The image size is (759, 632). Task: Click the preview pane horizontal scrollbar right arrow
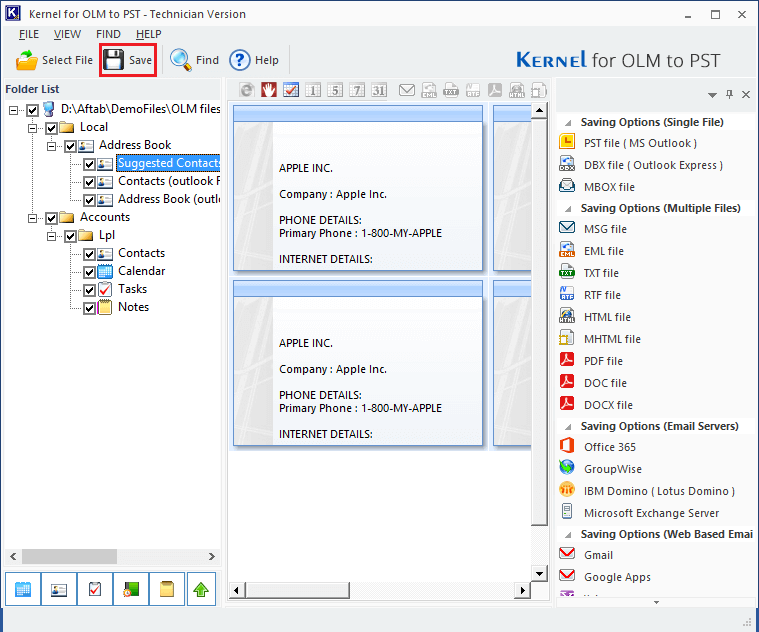tap(522, 590)
